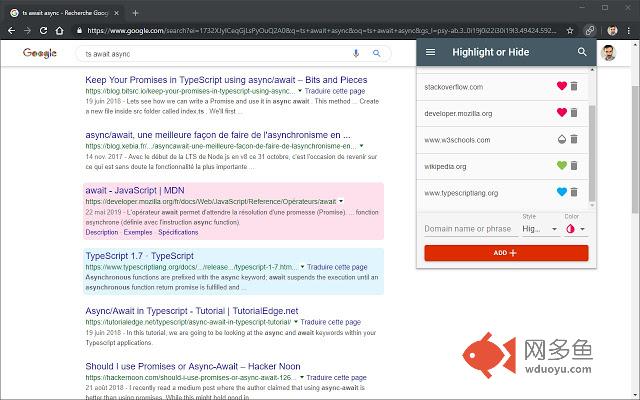Click the search icon in Highlight or Hide panel

(x=582, y=52)
